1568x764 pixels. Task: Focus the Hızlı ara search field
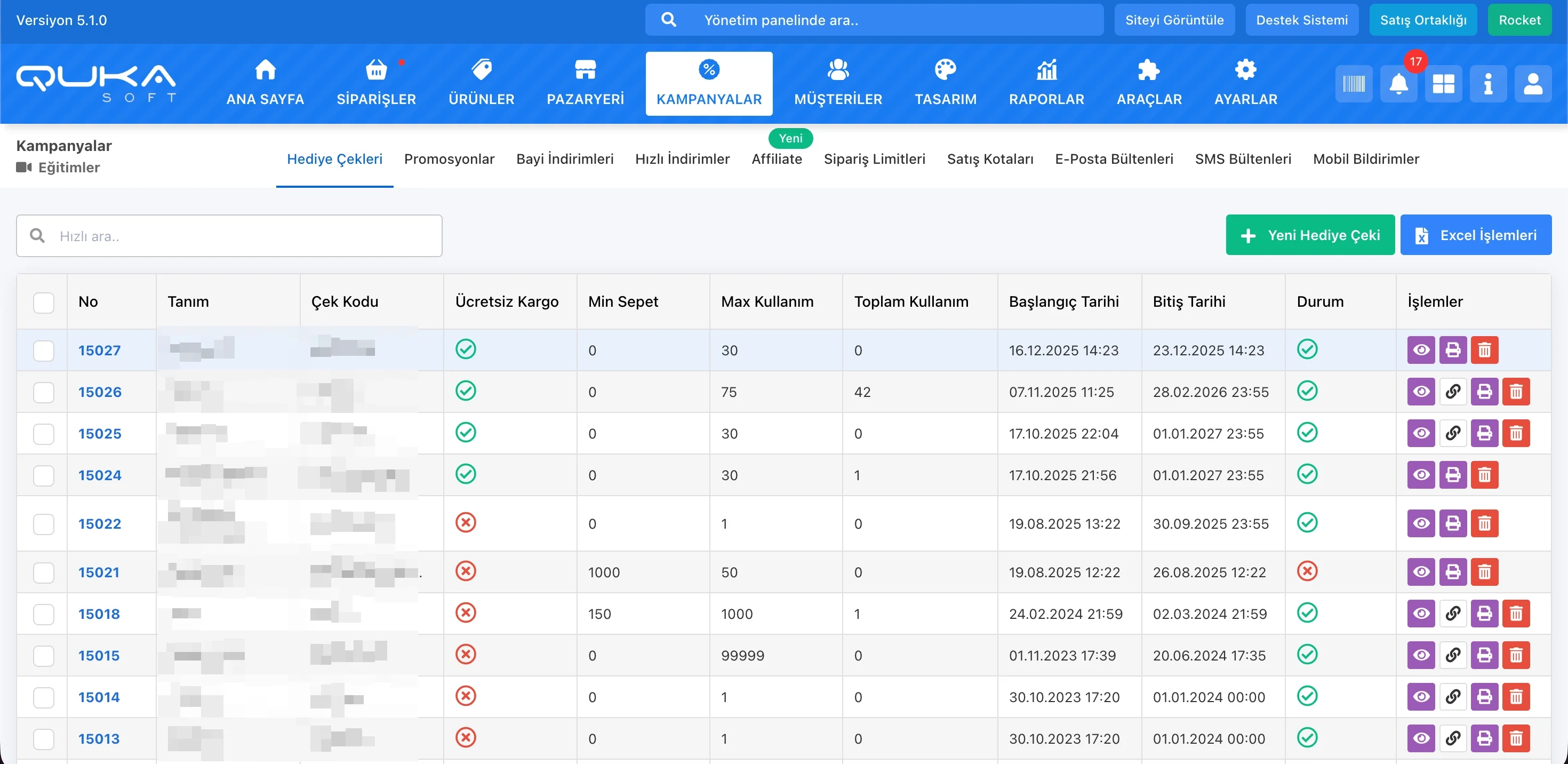(x=244, y=236)
